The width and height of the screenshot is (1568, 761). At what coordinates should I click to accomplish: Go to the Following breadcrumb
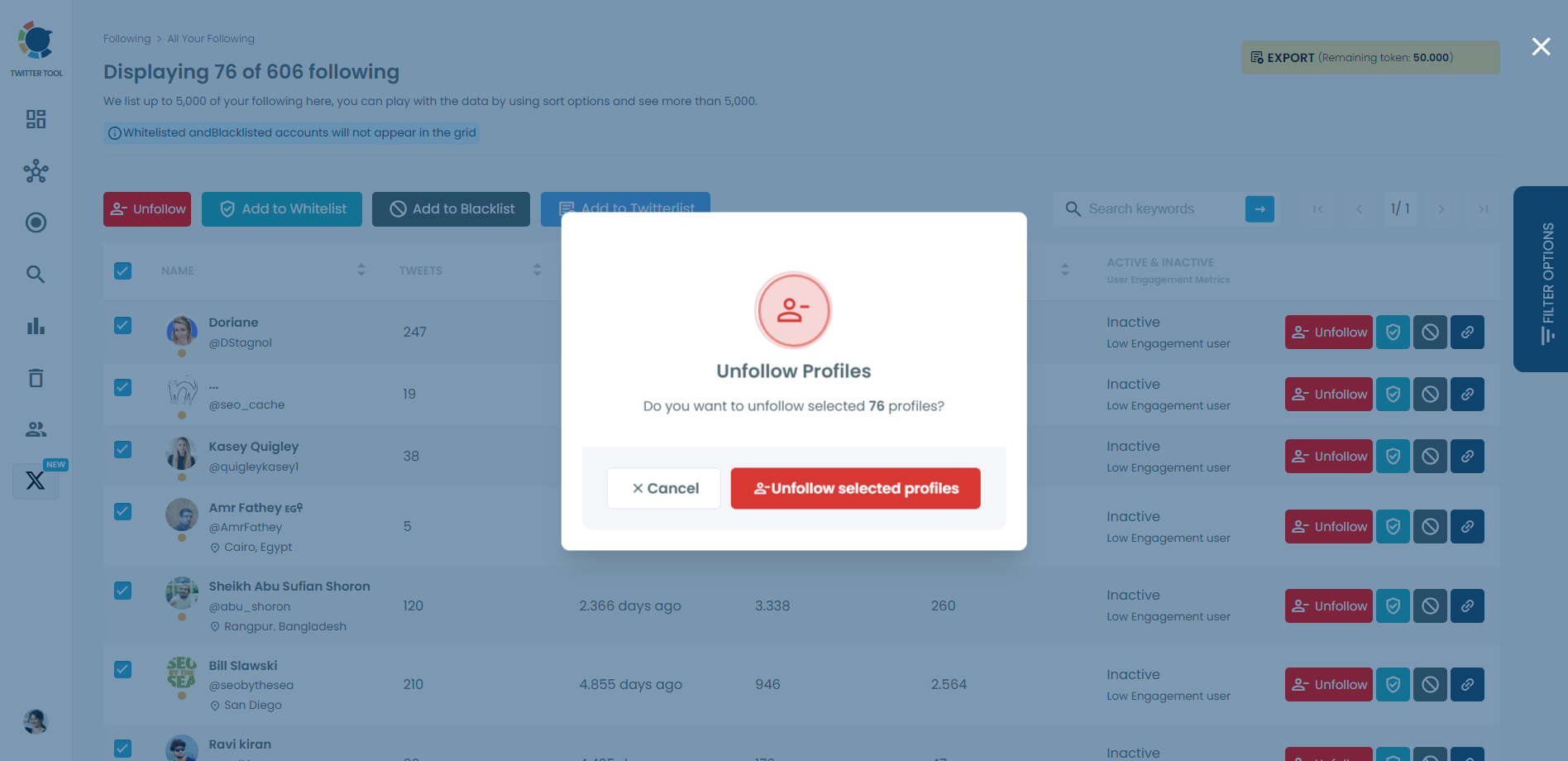[127, 39]
